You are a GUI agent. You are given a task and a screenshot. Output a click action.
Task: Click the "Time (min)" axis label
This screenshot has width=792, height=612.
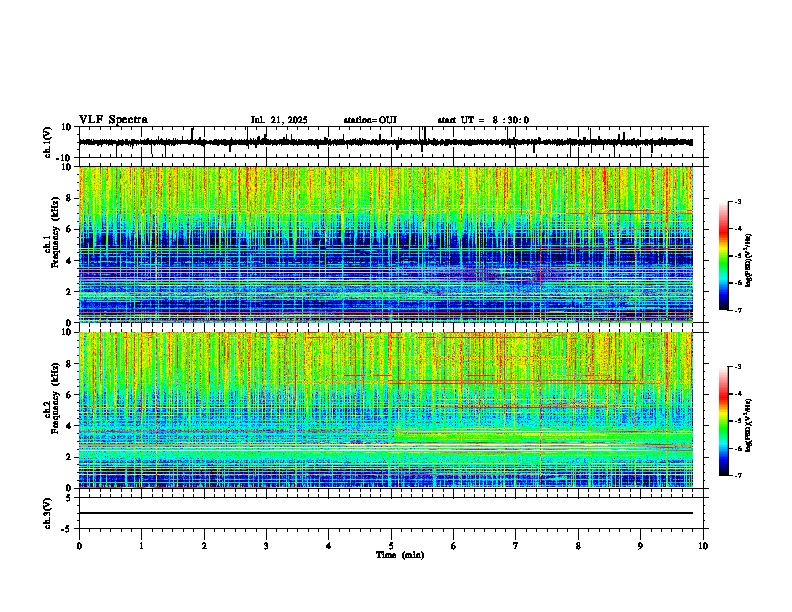coord(400,555)
